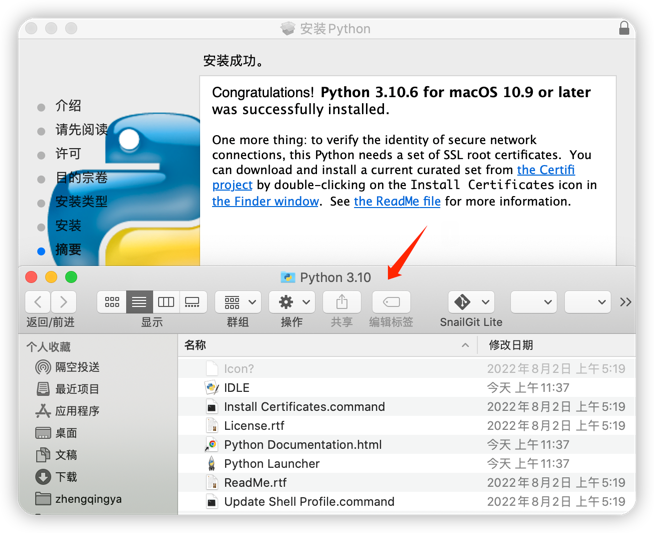The height and width of the screenshot is (533, 654).
Task: Sort files by Name column header
Action: click(196, 345)
